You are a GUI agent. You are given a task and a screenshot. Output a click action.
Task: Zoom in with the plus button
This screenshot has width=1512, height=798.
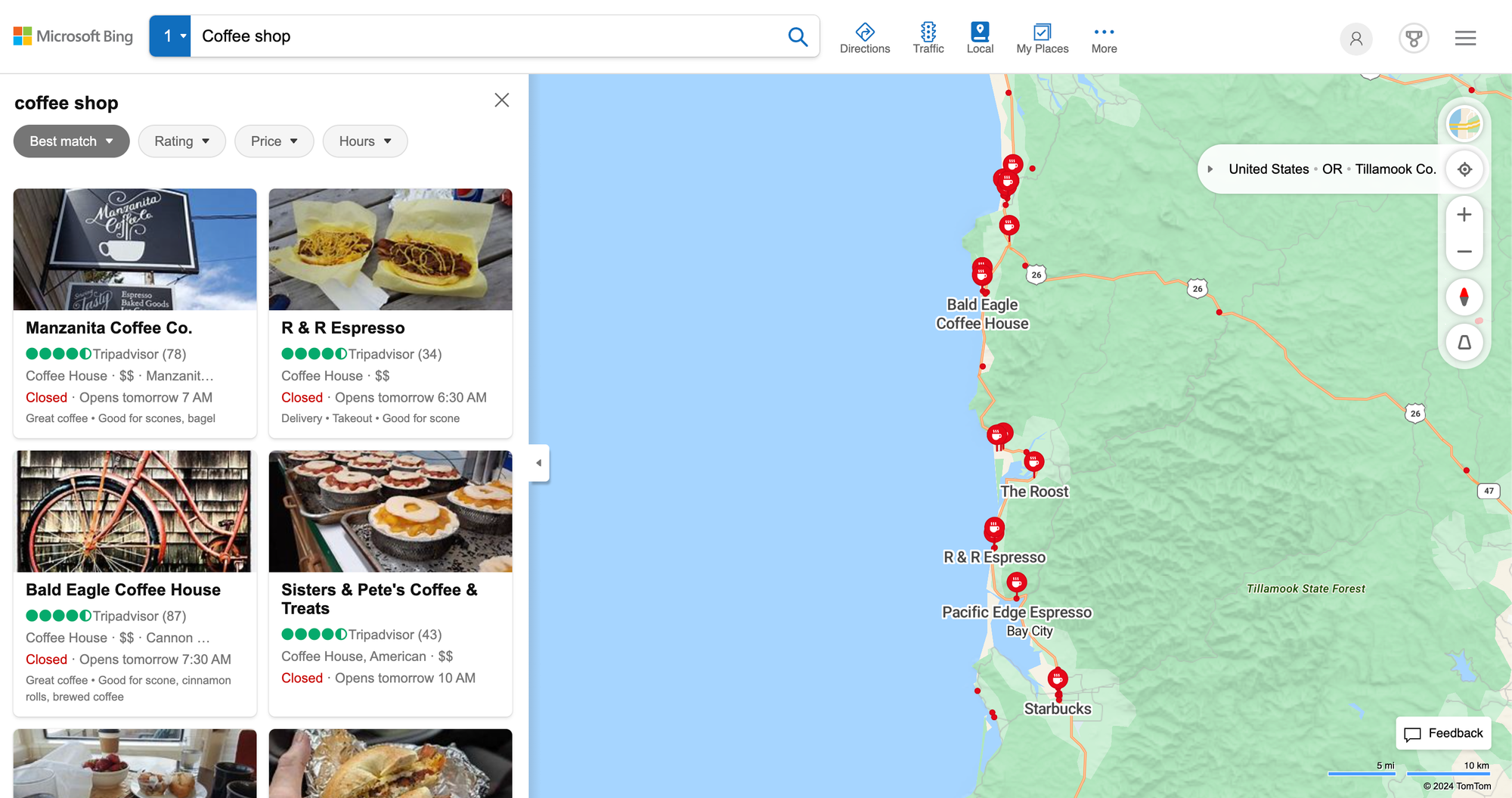coord(1464,215)
